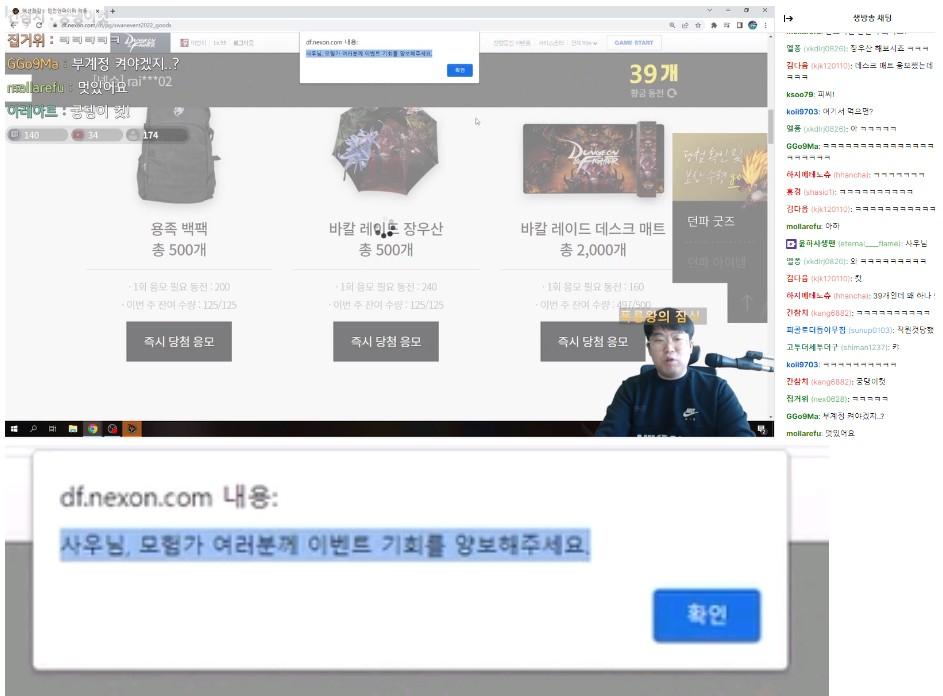Click the small 확인 button in browser alert
This screenshot has height=696, width=943.
[459, 70]
